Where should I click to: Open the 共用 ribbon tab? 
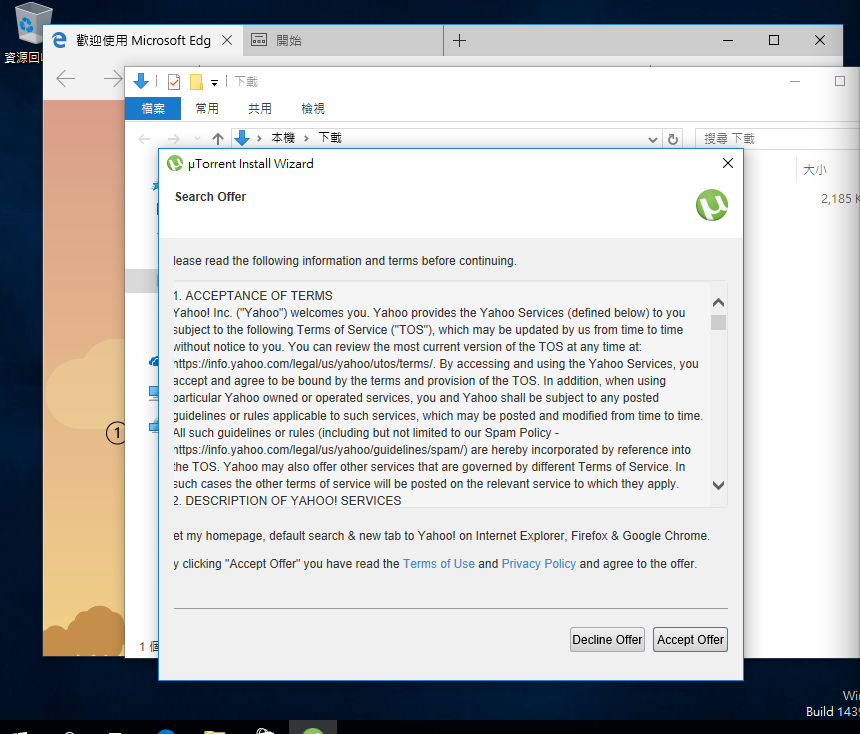[259, 109]
